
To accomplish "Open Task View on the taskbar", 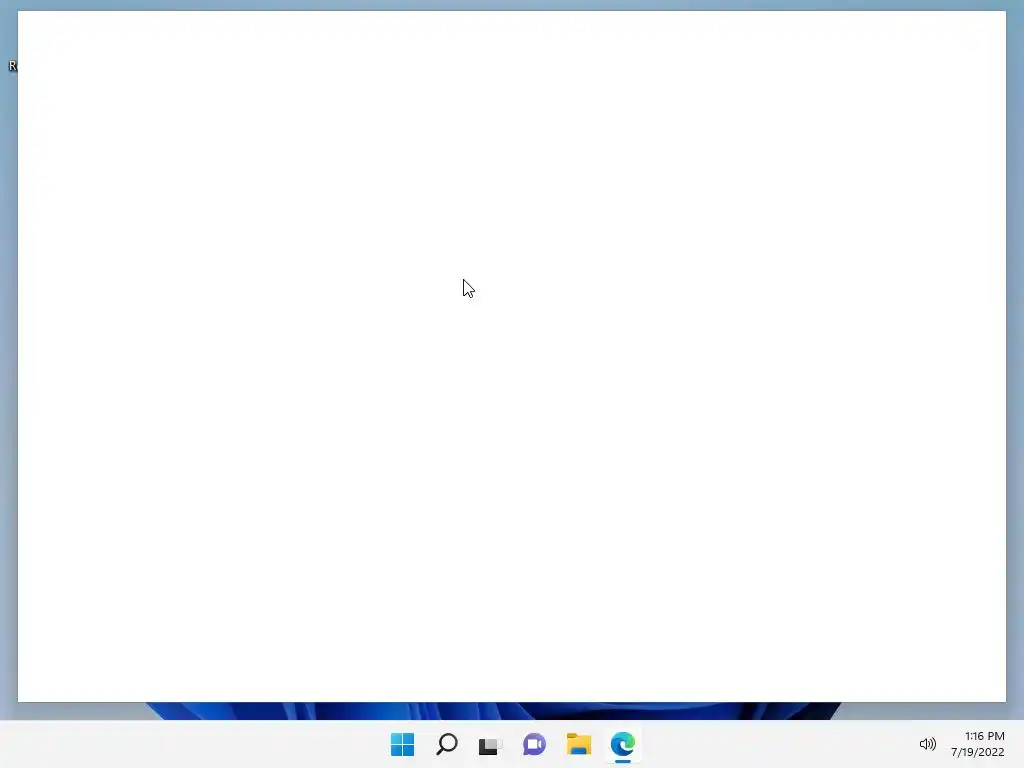I will point(490,745).
